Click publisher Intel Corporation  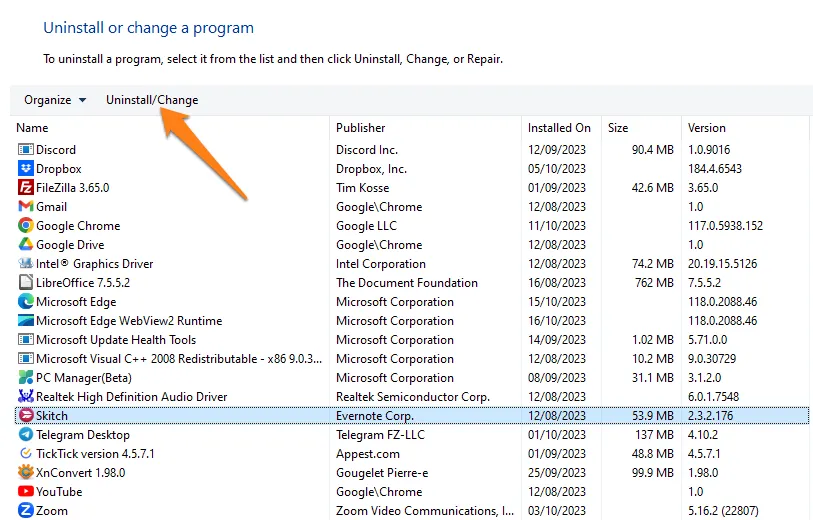[381, 264]
